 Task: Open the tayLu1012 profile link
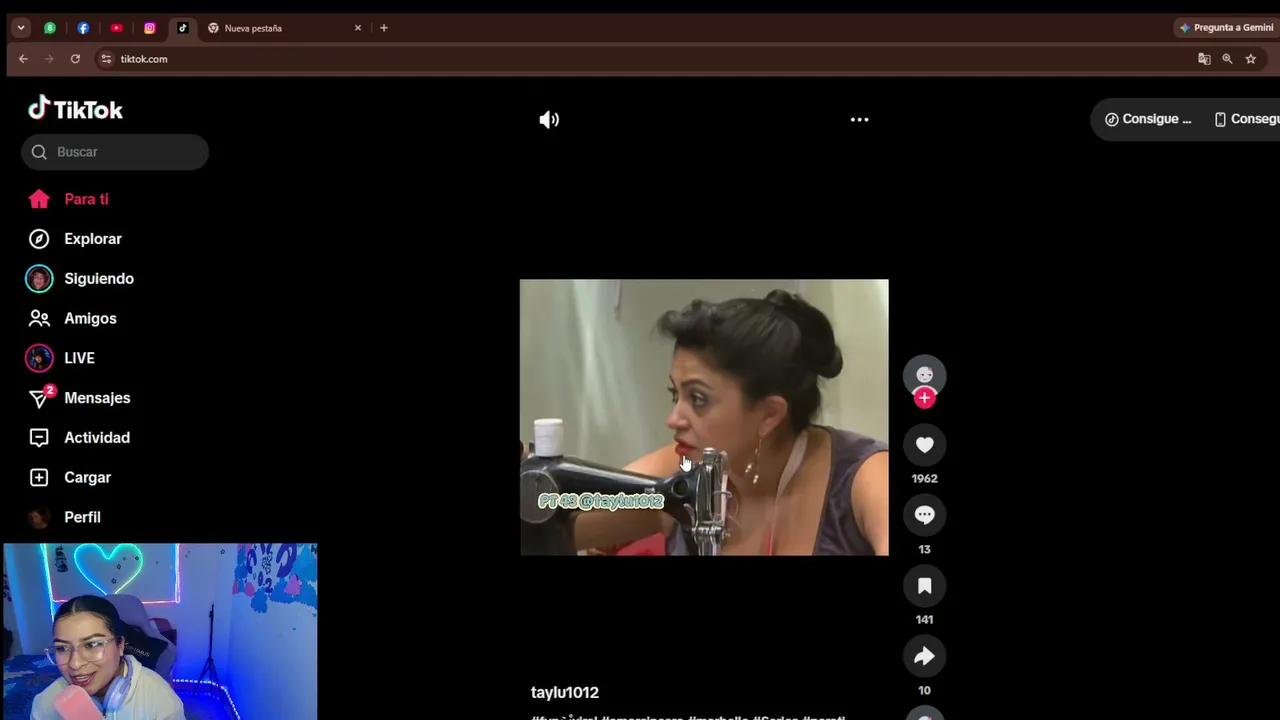[x=565, y=692]
